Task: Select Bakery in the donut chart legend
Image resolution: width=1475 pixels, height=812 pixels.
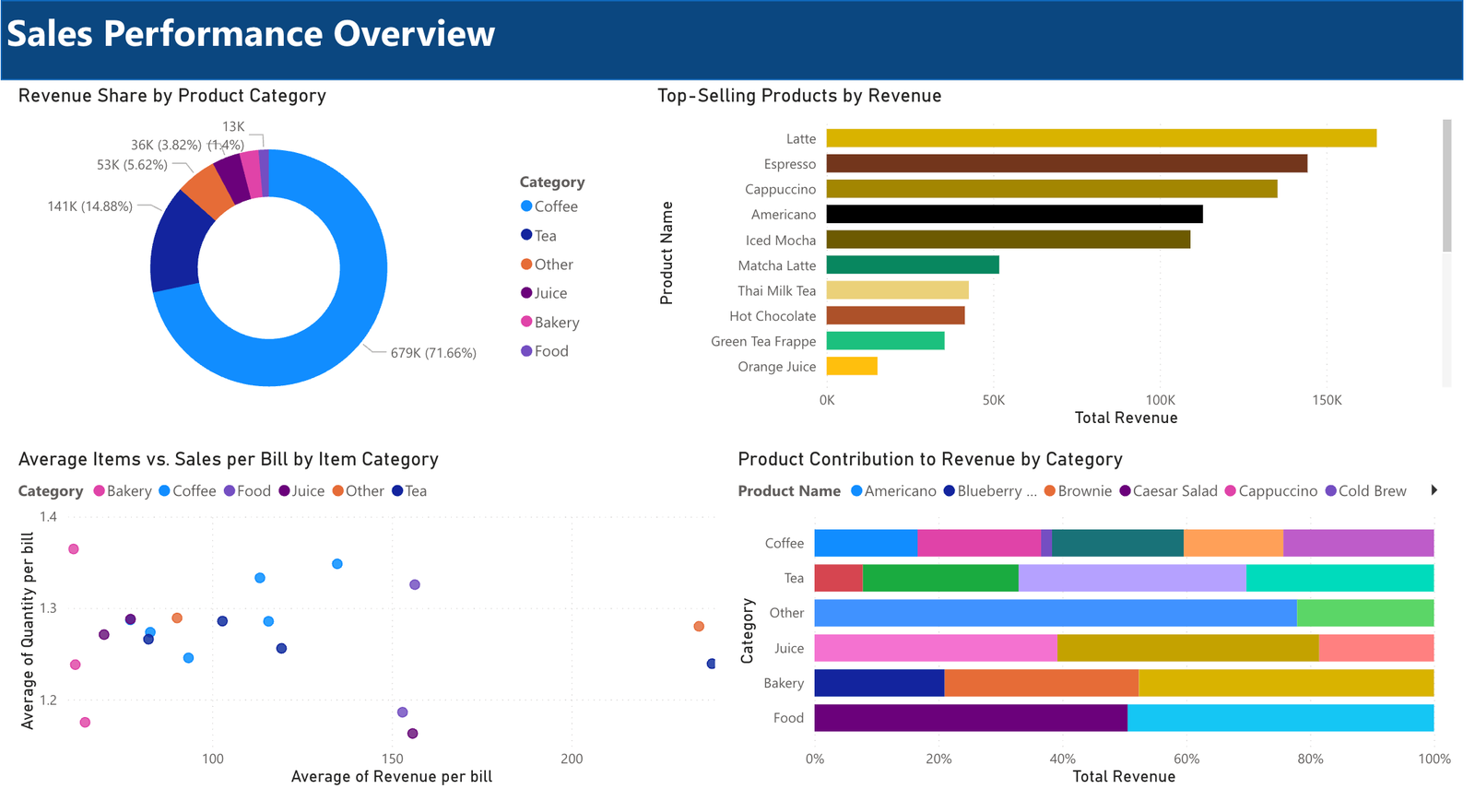Action: pos(549,323)
